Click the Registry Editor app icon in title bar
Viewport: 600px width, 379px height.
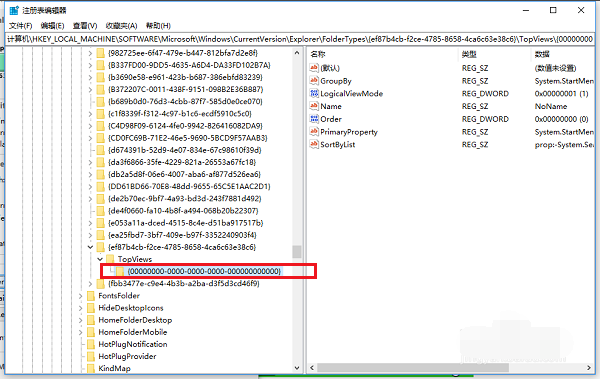(14, 10)
